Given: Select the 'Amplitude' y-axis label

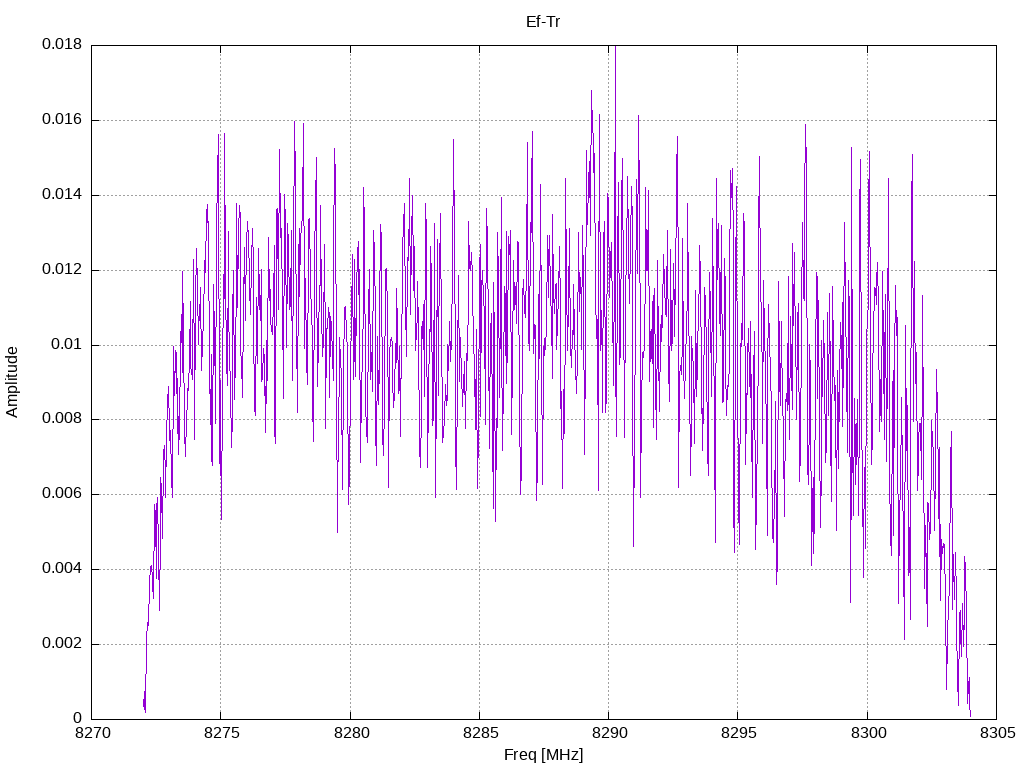Looking at the screenshot, I should (12, 382).
